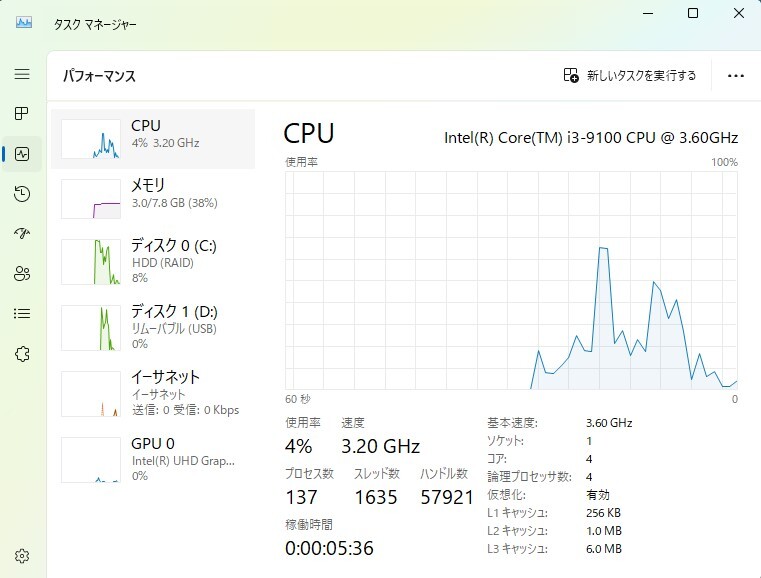Click the Task Manager app icon in title bar

tap(24, 22)
